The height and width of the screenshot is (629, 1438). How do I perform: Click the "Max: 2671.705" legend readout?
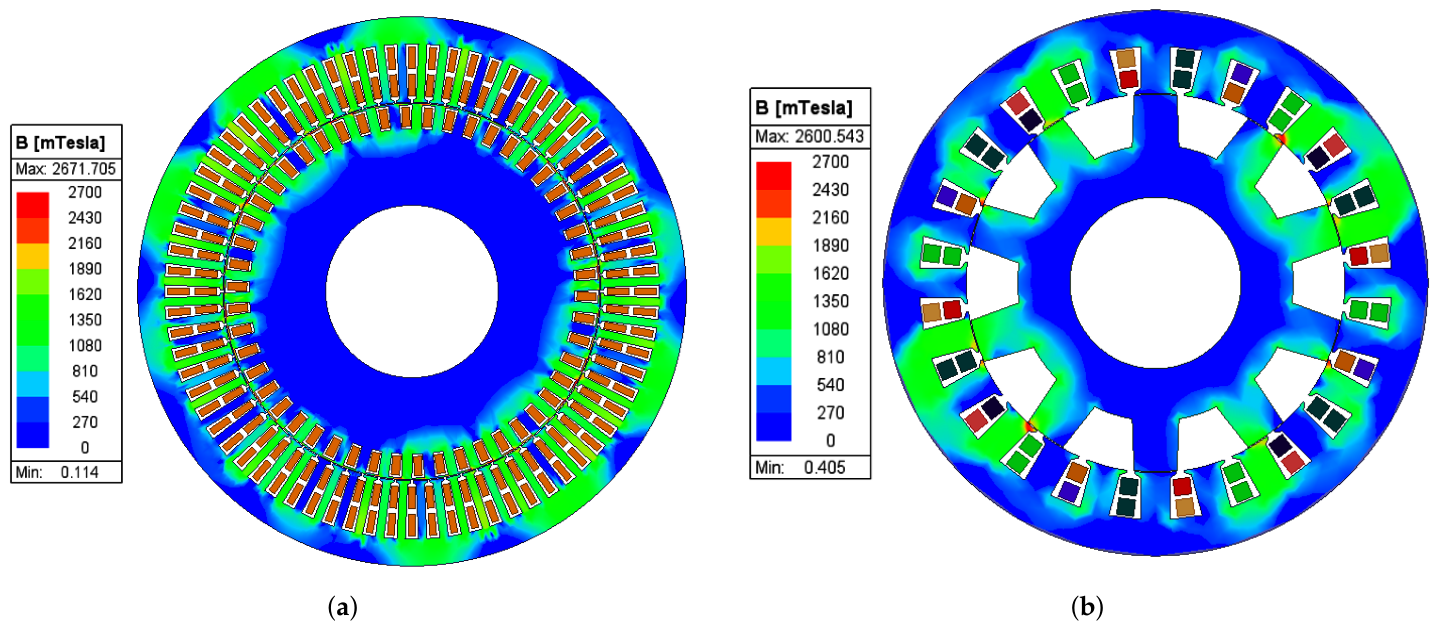pos(65,170)
